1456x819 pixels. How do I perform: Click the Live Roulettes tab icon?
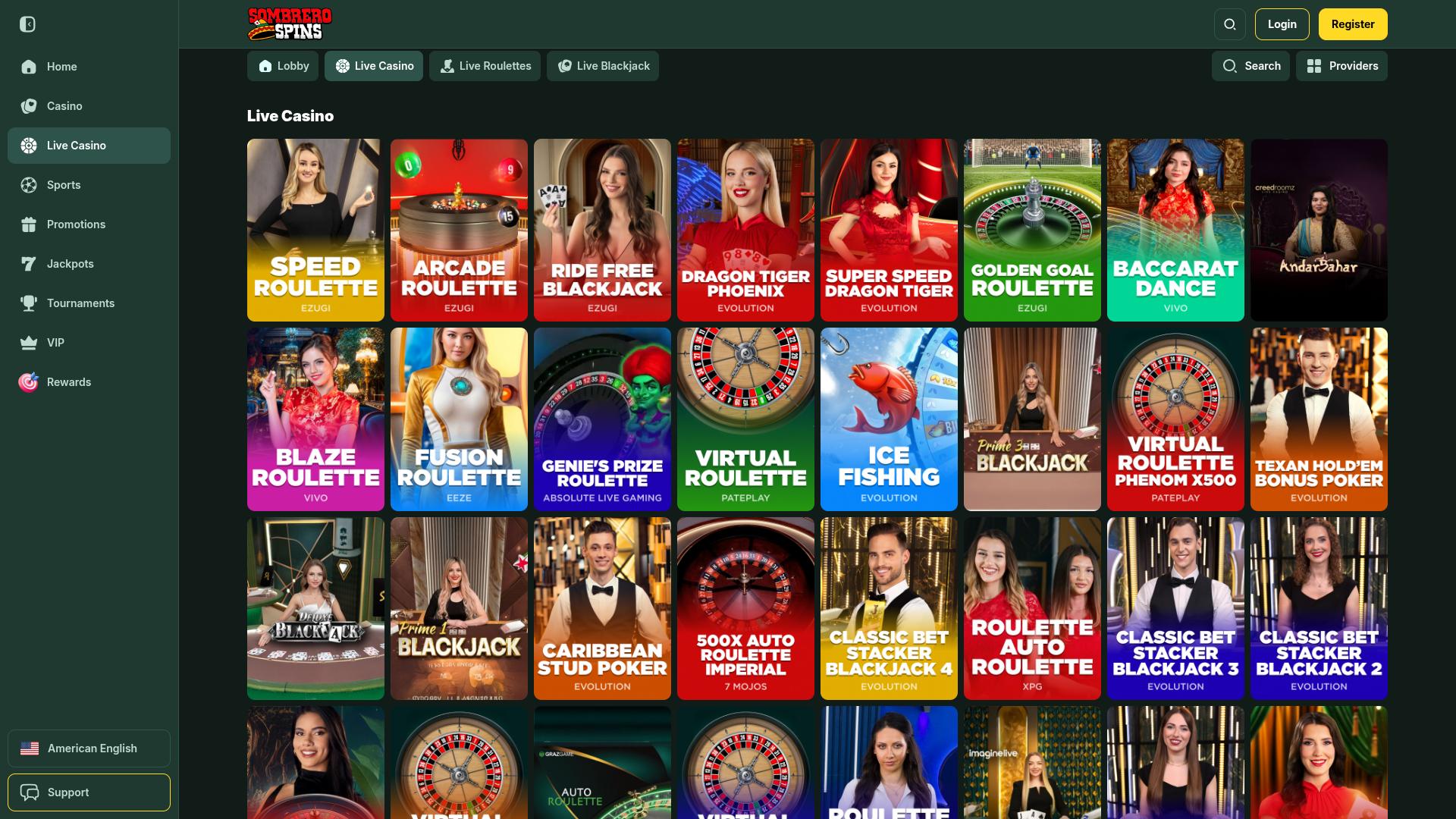[447, 66]
